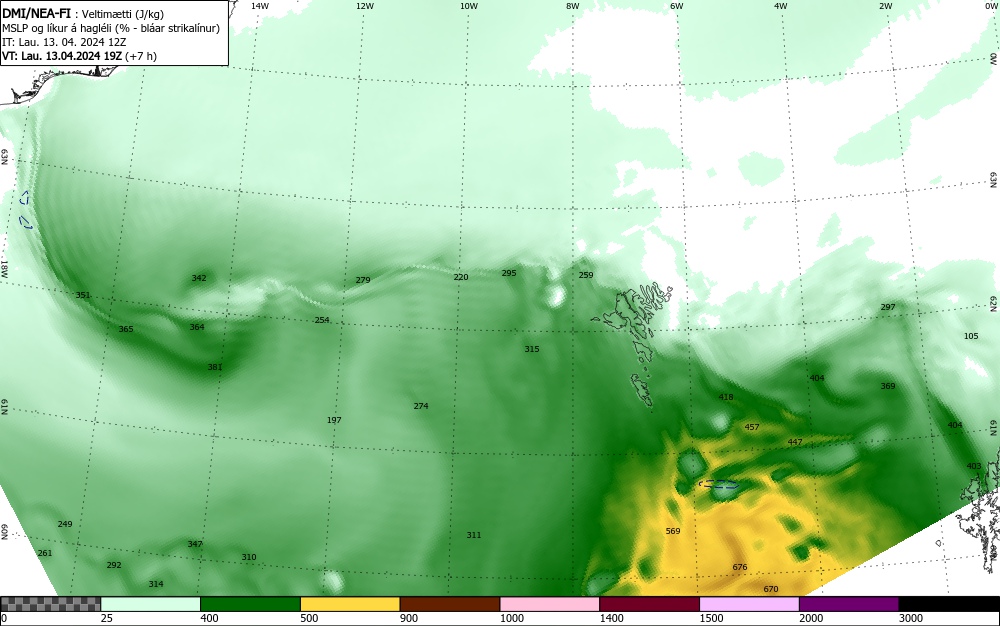Click the CAPE value 279

[363, 280]
